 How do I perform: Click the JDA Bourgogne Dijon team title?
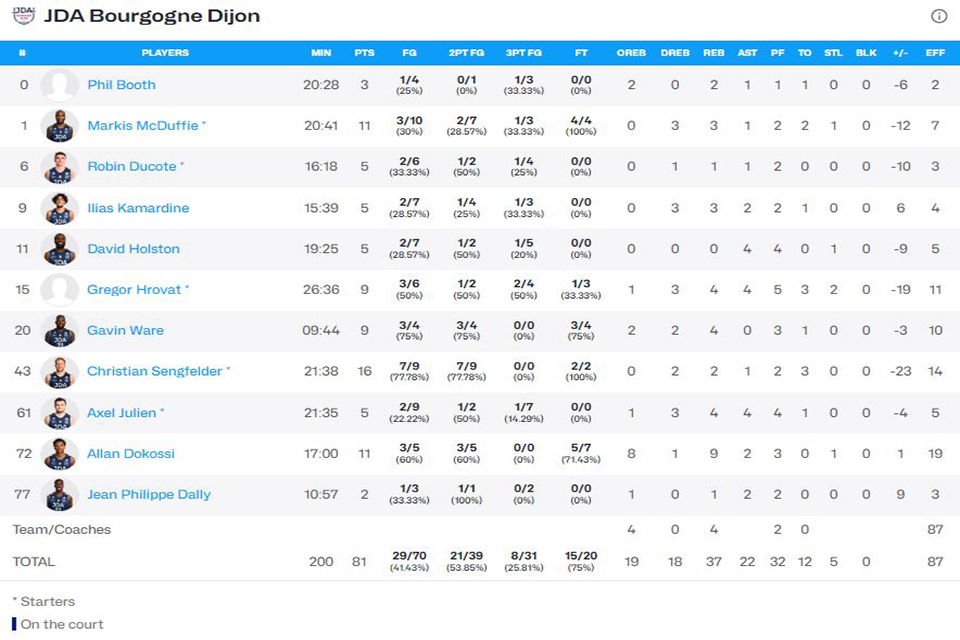click(152, 15)
